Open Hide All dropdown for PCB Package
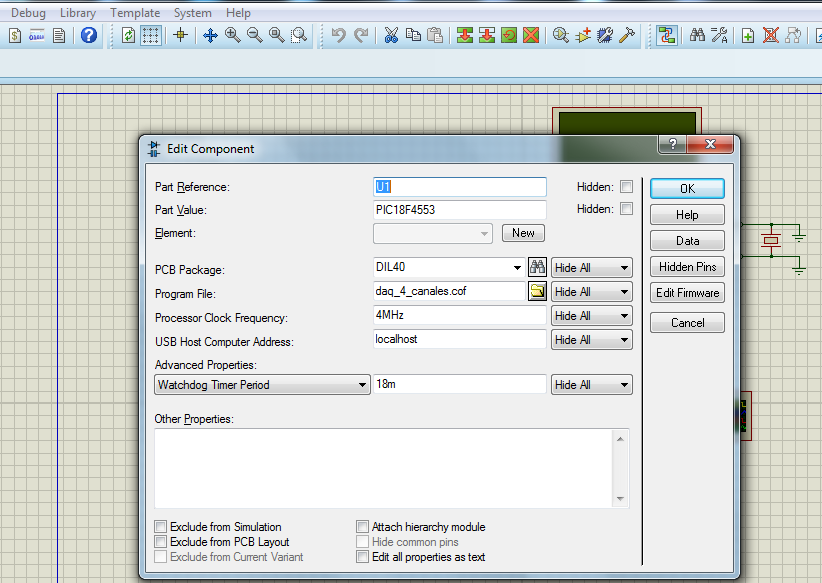 [x=591, y=267]
